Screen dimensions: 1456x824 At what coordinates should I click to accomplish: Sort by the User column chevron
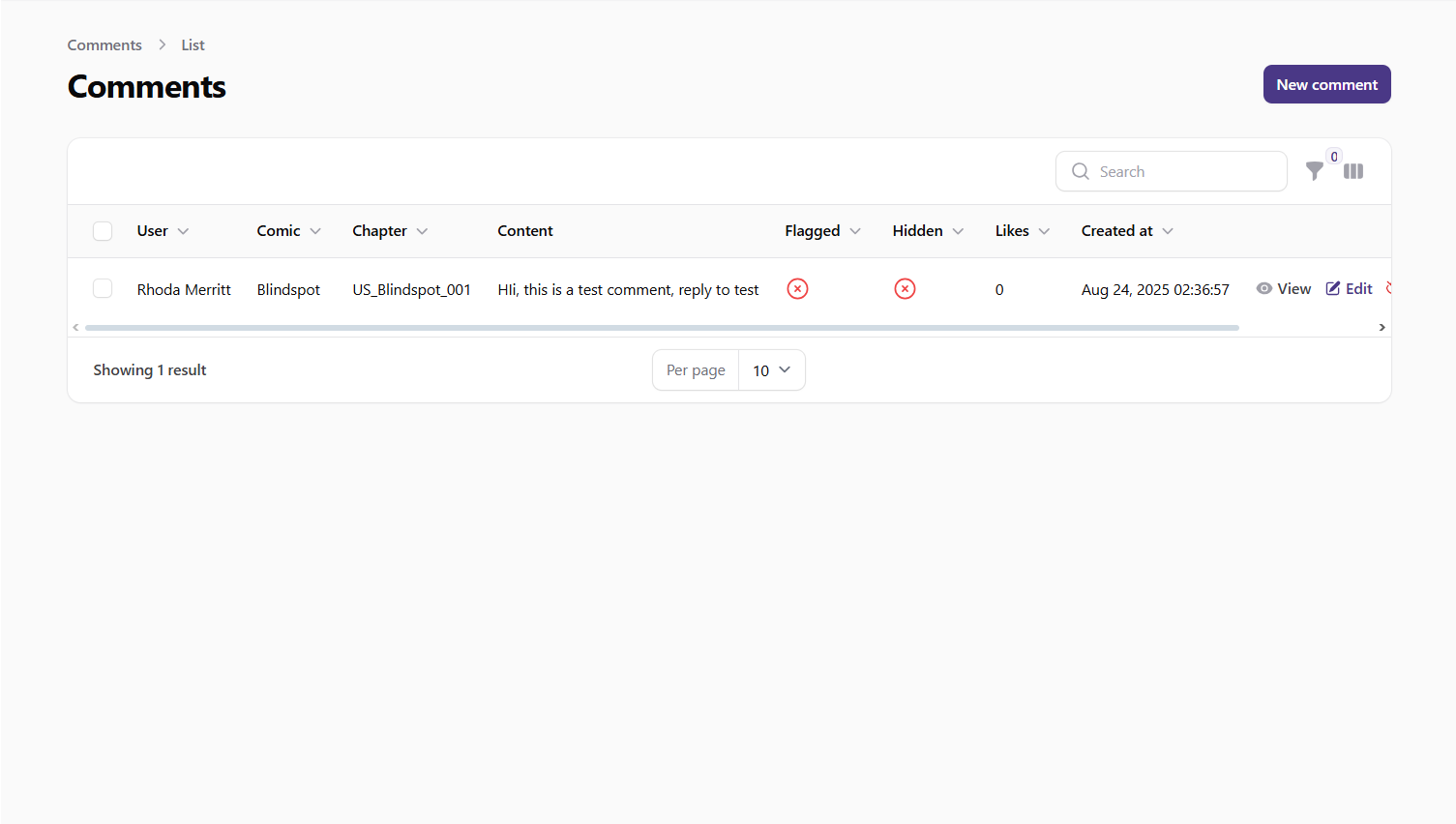coord(185,231)
